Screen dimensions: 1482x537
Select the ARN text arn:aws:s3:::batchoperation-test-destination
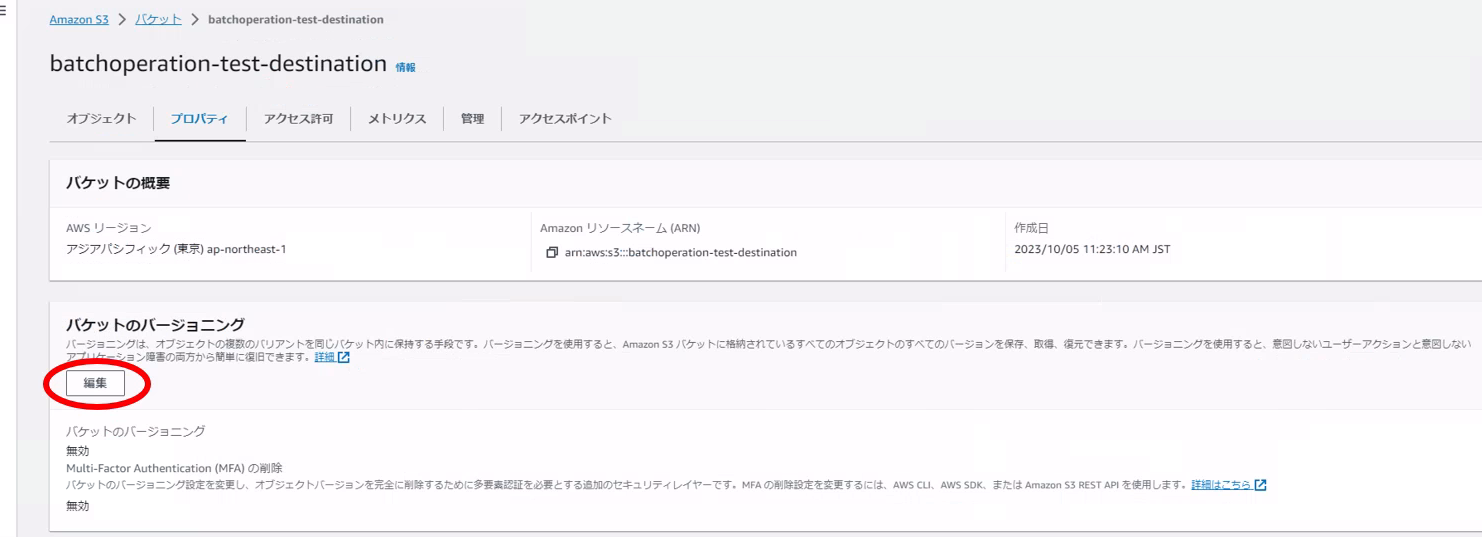pyautogui.click(x=681, y=252)
